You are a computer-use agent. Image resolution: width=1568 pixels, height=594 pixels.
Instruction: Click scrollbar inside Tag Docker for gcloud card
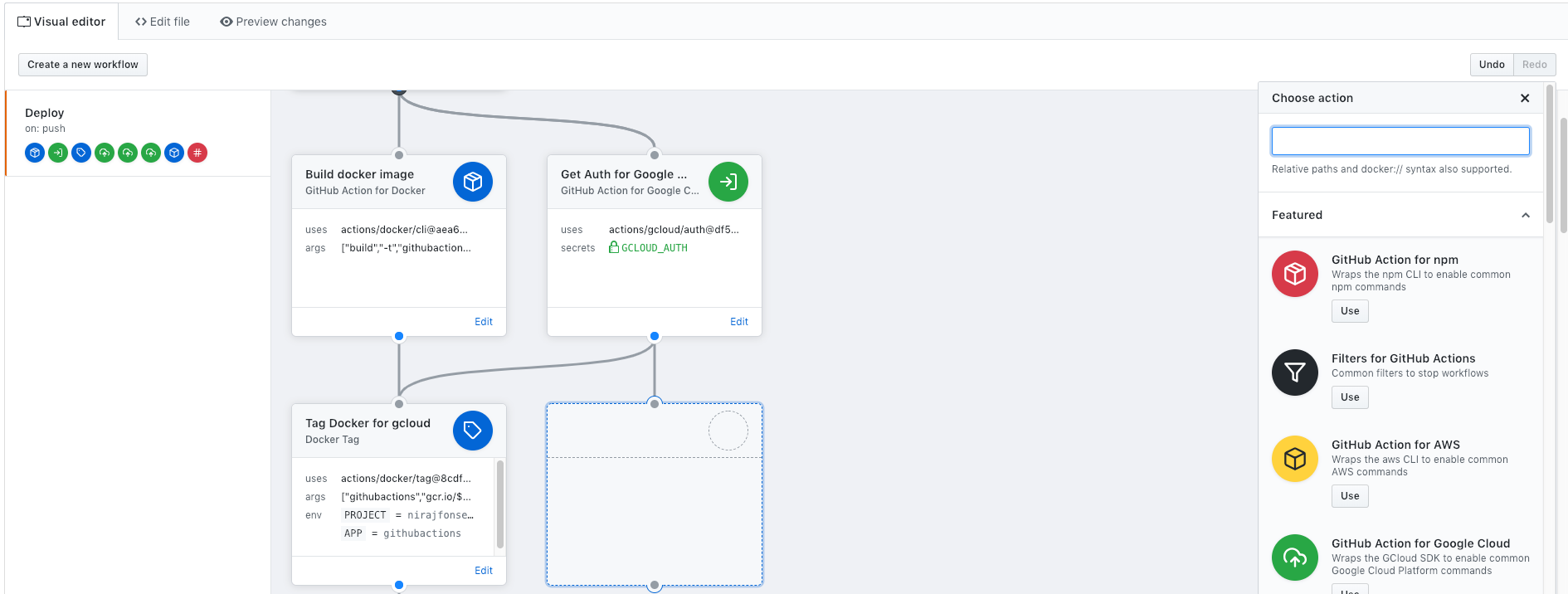coord(500,504)
